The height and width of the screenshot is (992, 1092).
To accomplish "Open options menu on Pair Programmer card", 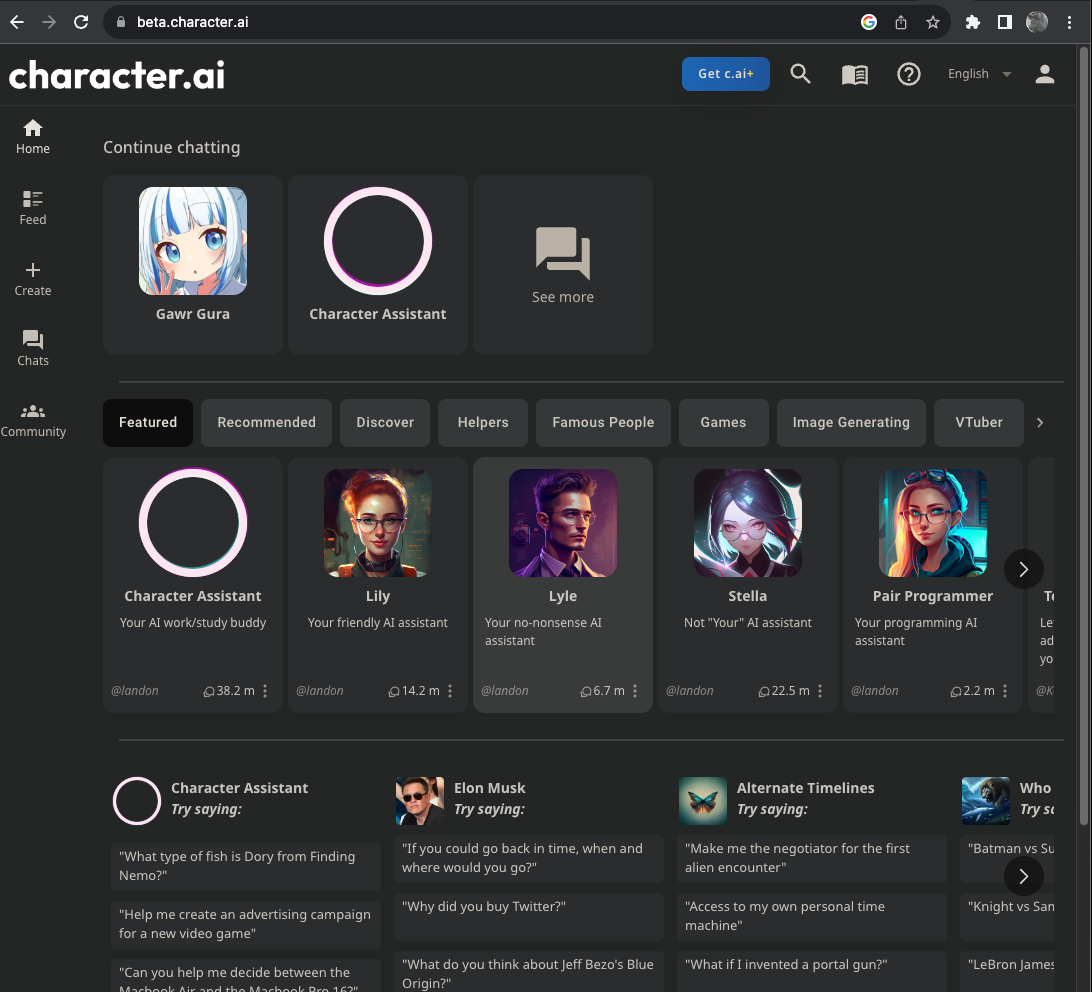I will click(1005, 690).
